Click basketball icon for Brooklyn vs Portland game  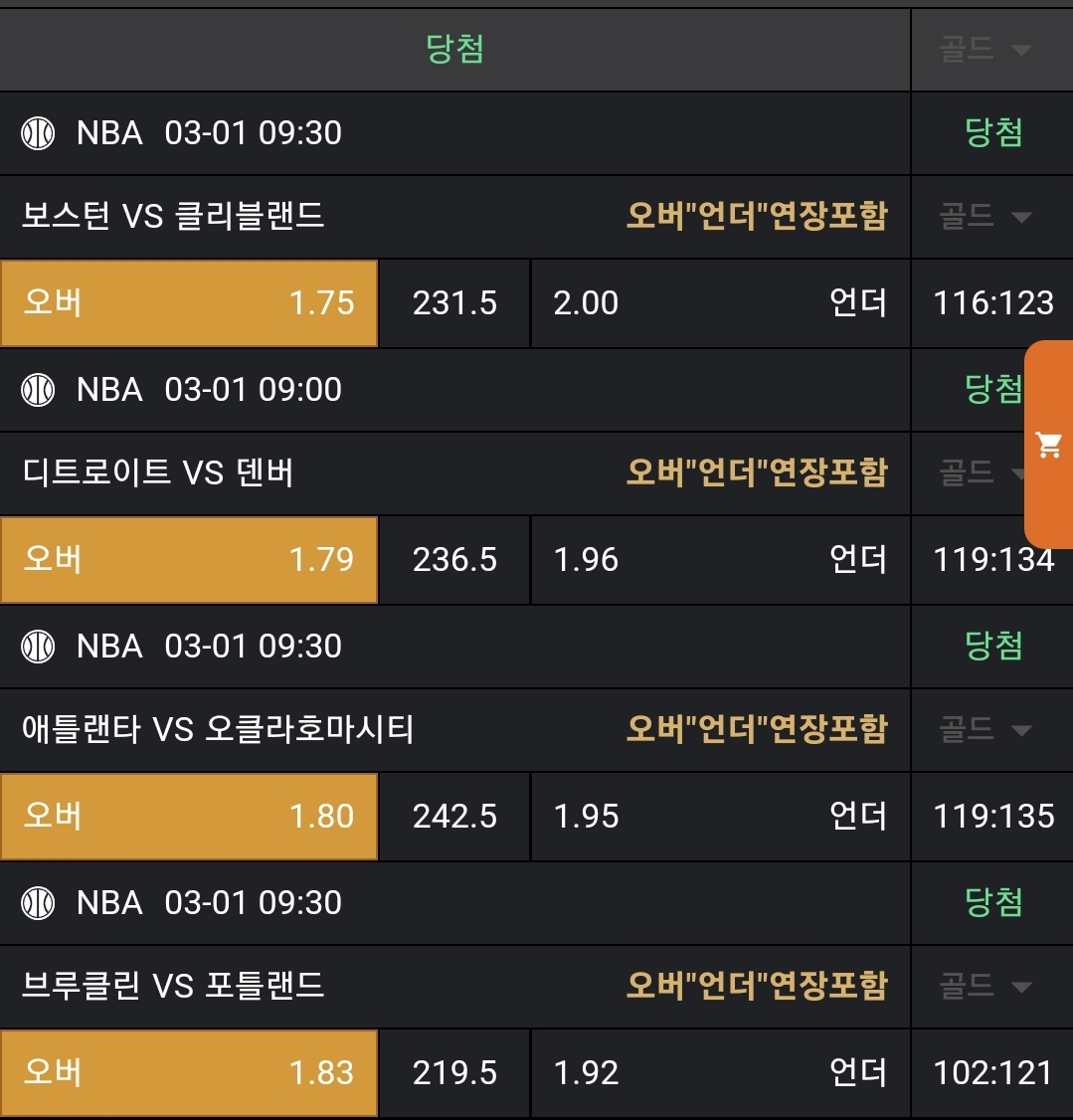click(x=39, y=903)
